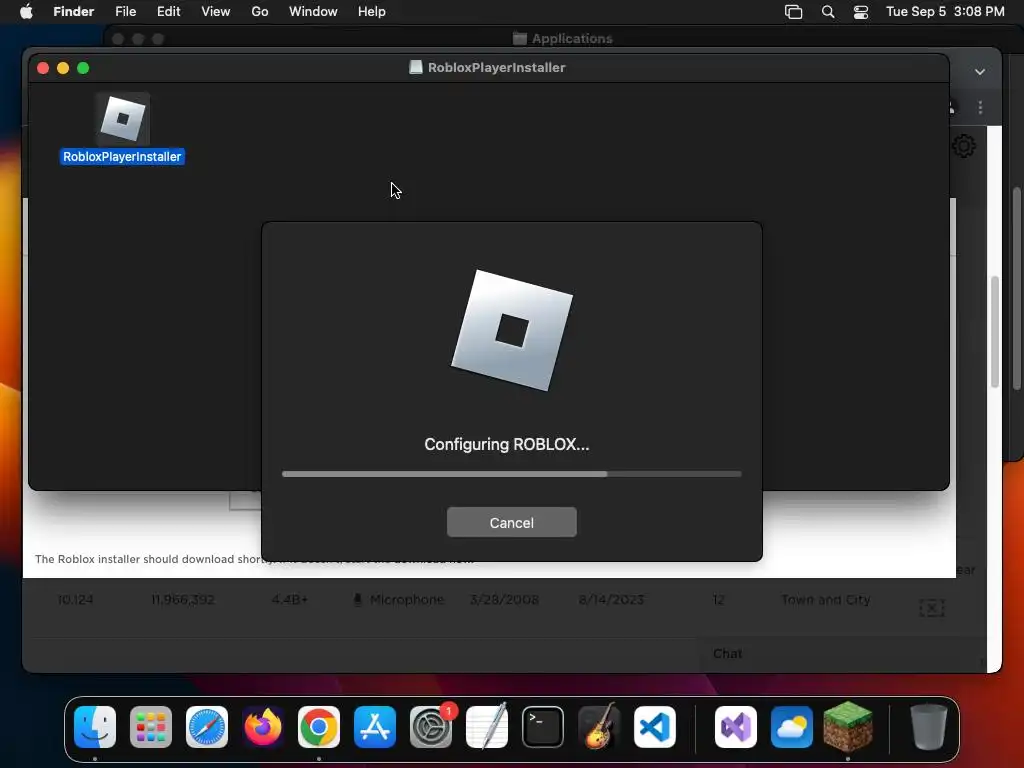Screen dimensions: 1024x768
Task: Click the RobloxPlayerInstaller window title
Action: coord(496,67)
